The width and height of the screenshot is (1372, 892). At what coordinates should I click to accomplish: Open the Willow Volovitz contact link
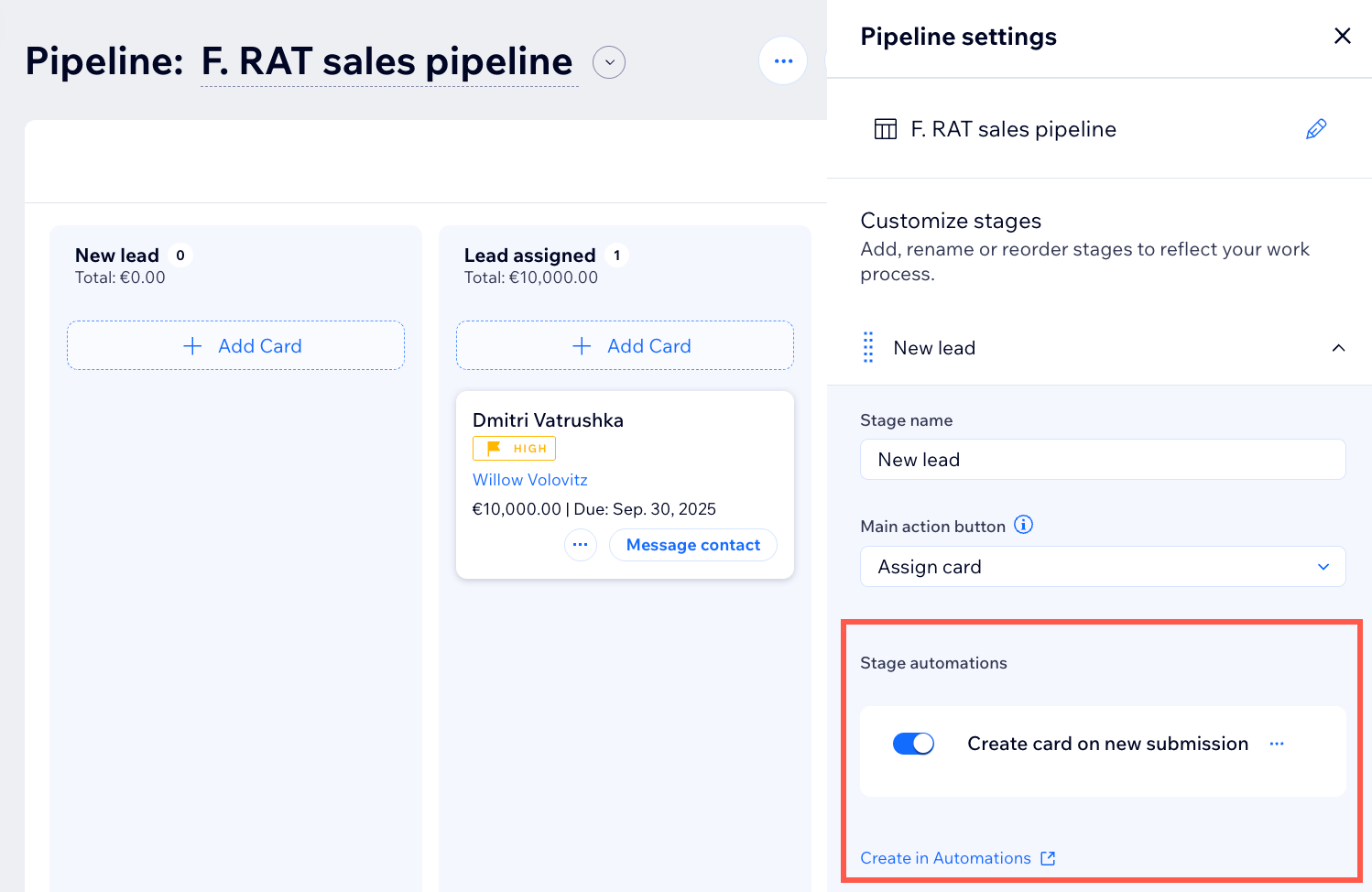[529, 480]
